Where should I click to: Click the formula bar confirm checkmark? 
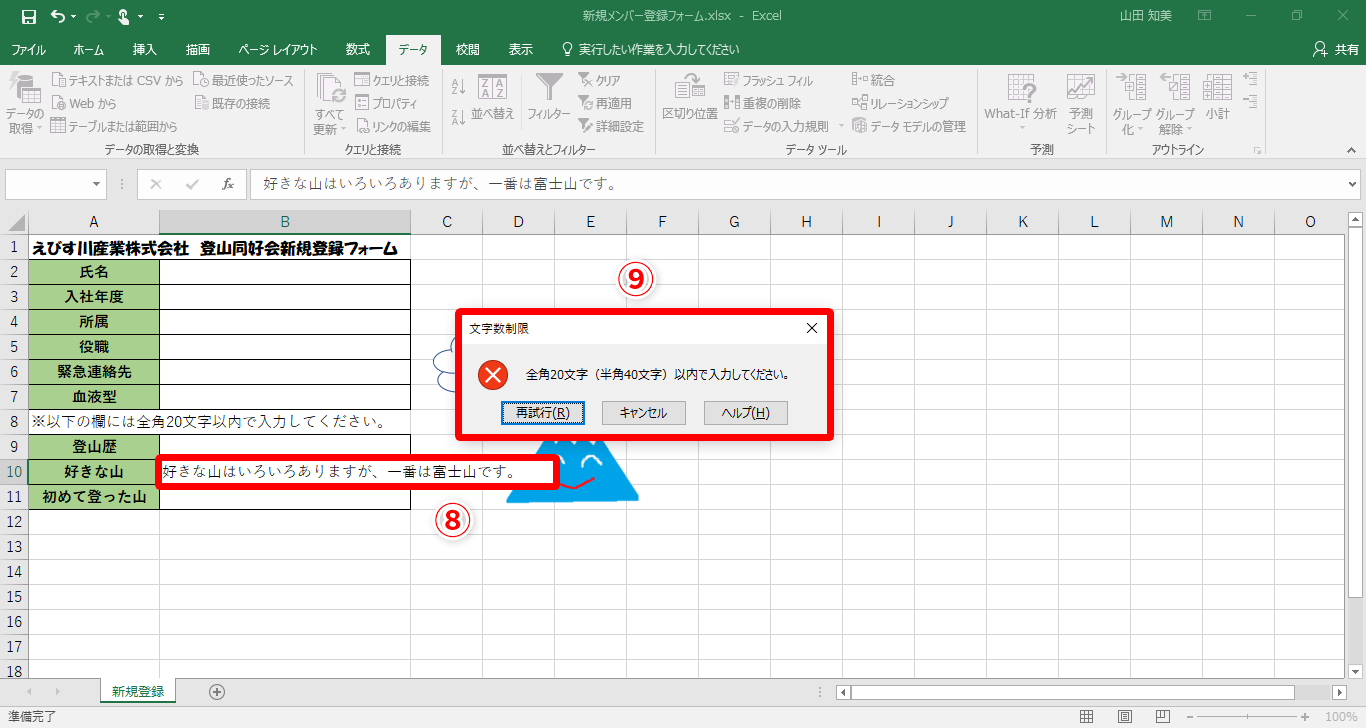(192, 184)
